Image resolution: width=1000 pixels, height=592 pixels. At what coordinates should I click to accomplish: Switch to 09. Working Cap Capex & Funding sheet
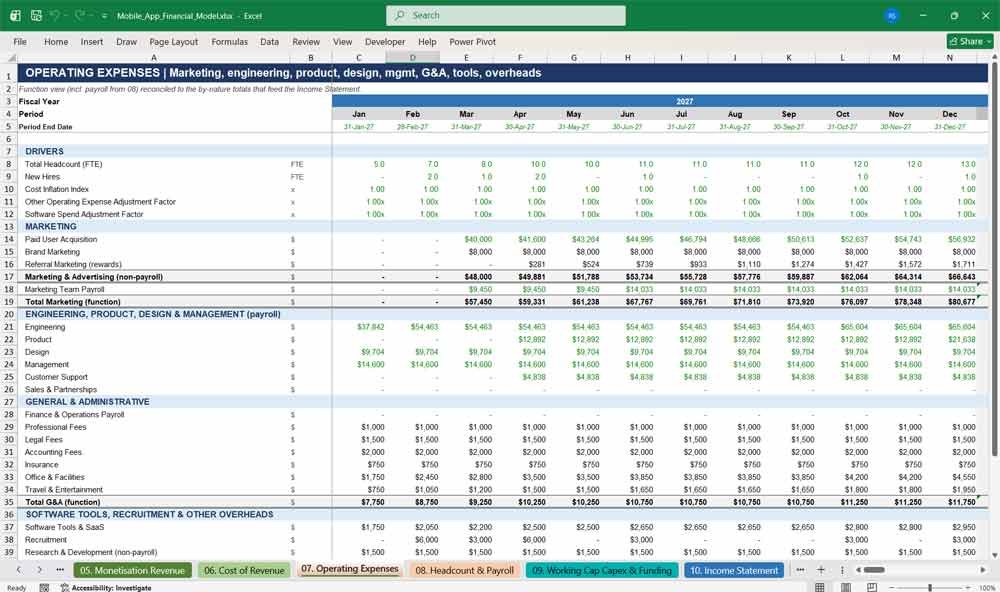tap(602, 570)
